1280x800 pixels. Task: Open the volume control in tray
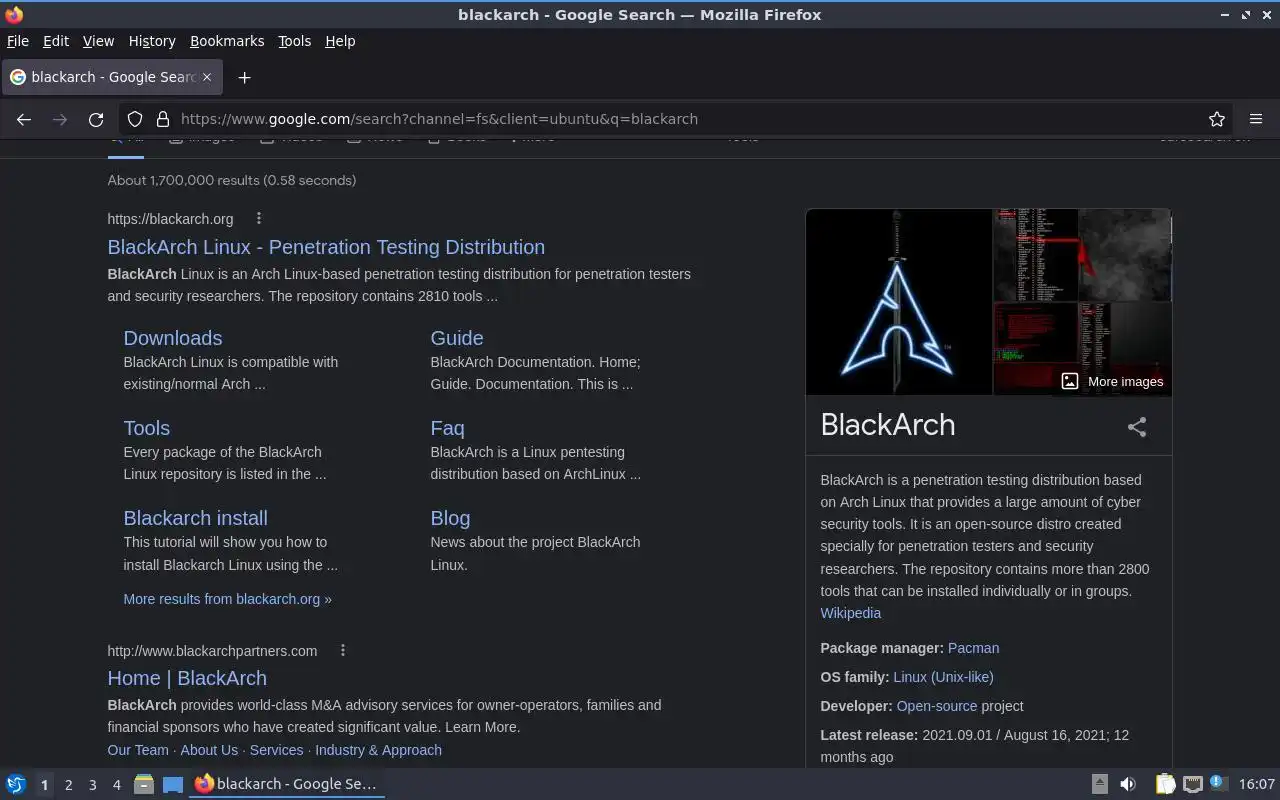pyautogui.click(x=1128, y=785)
